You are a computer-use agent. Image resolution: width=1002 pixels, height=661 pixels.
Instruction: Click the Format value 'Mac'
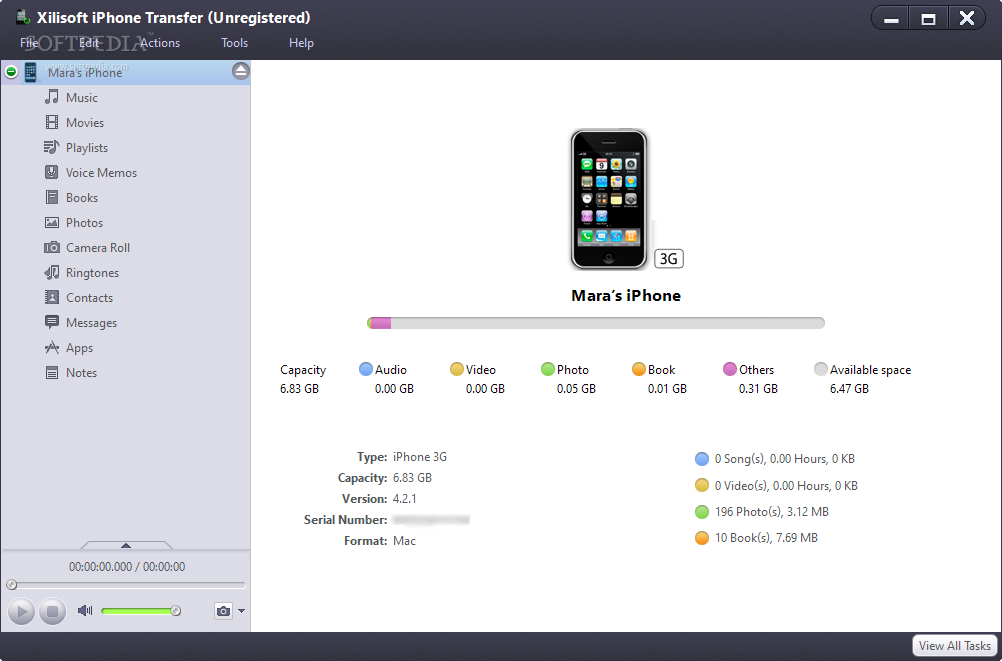404,541
